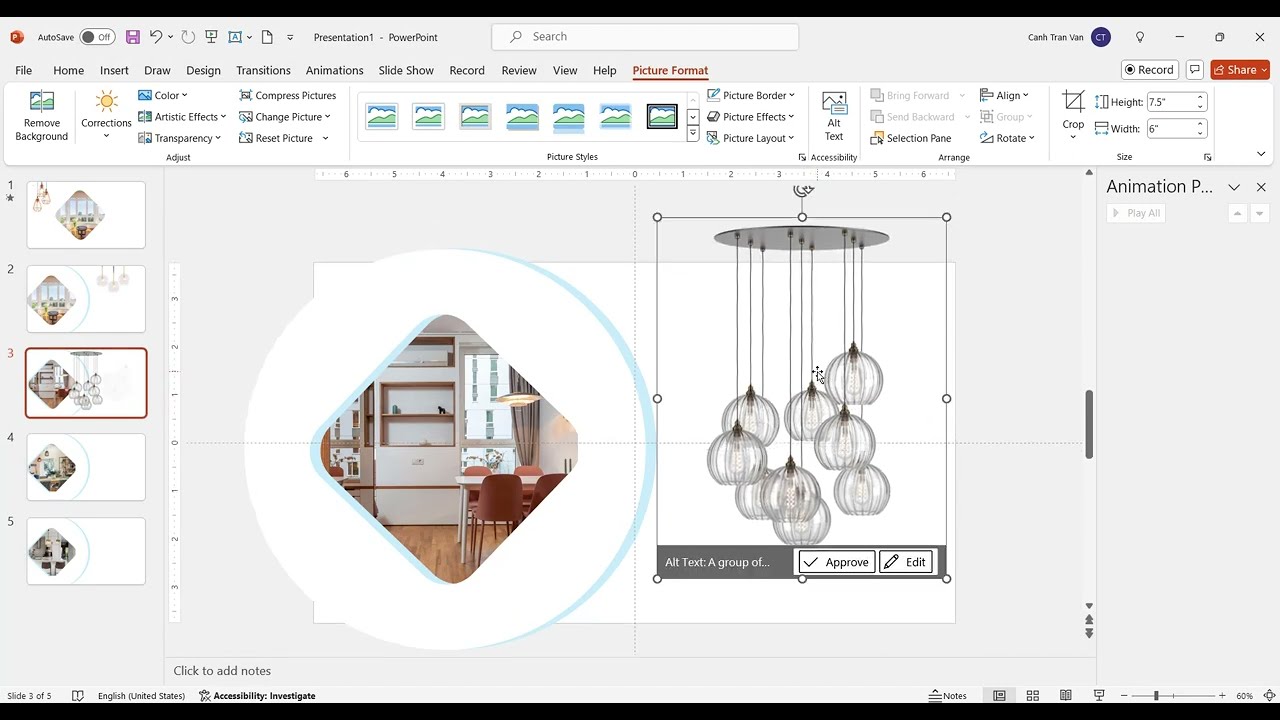Open the Color dropdown
Image resolution: width=1280 pixels, height=720 pixels.
[x=163, y=95]
